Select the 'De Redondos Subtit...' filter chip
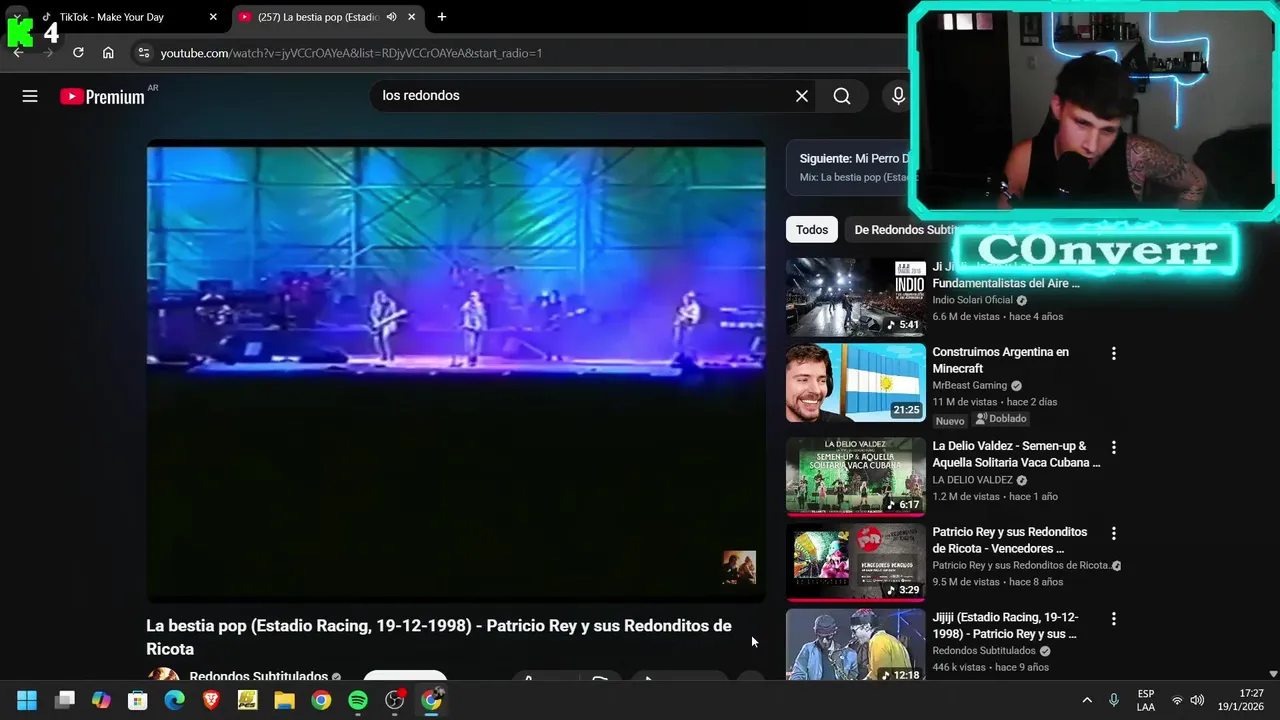This screenshot has width=1280, height=720. pos(905,230)
